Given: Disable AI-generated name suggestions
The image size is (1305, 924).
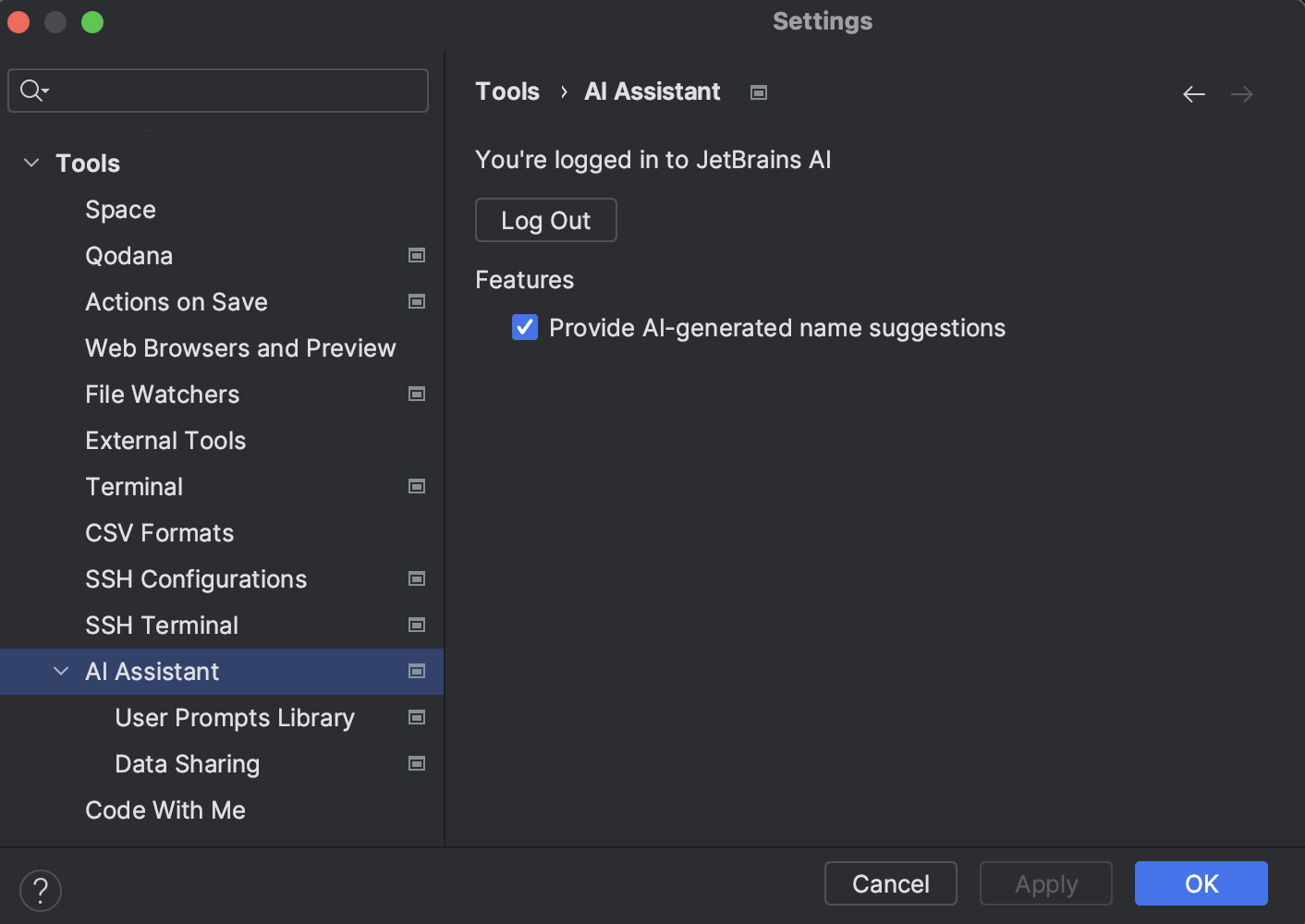Looking at the screenshot, I should (x=524, y=327).
